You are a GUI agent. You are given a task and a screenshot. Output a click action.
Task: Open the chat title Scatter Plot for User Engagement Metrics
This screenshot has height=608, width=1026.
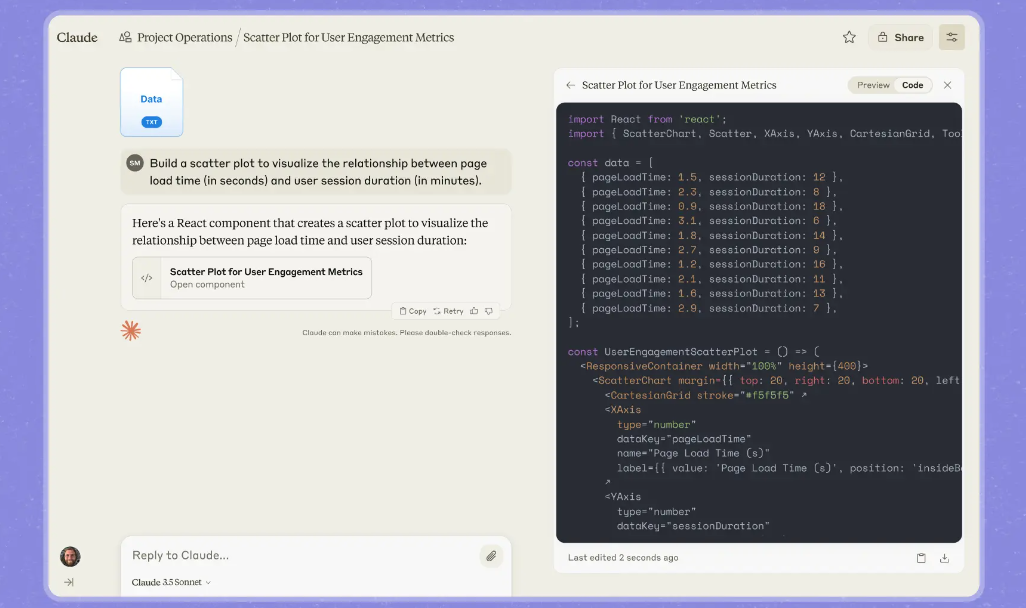[x=348, y=37]
